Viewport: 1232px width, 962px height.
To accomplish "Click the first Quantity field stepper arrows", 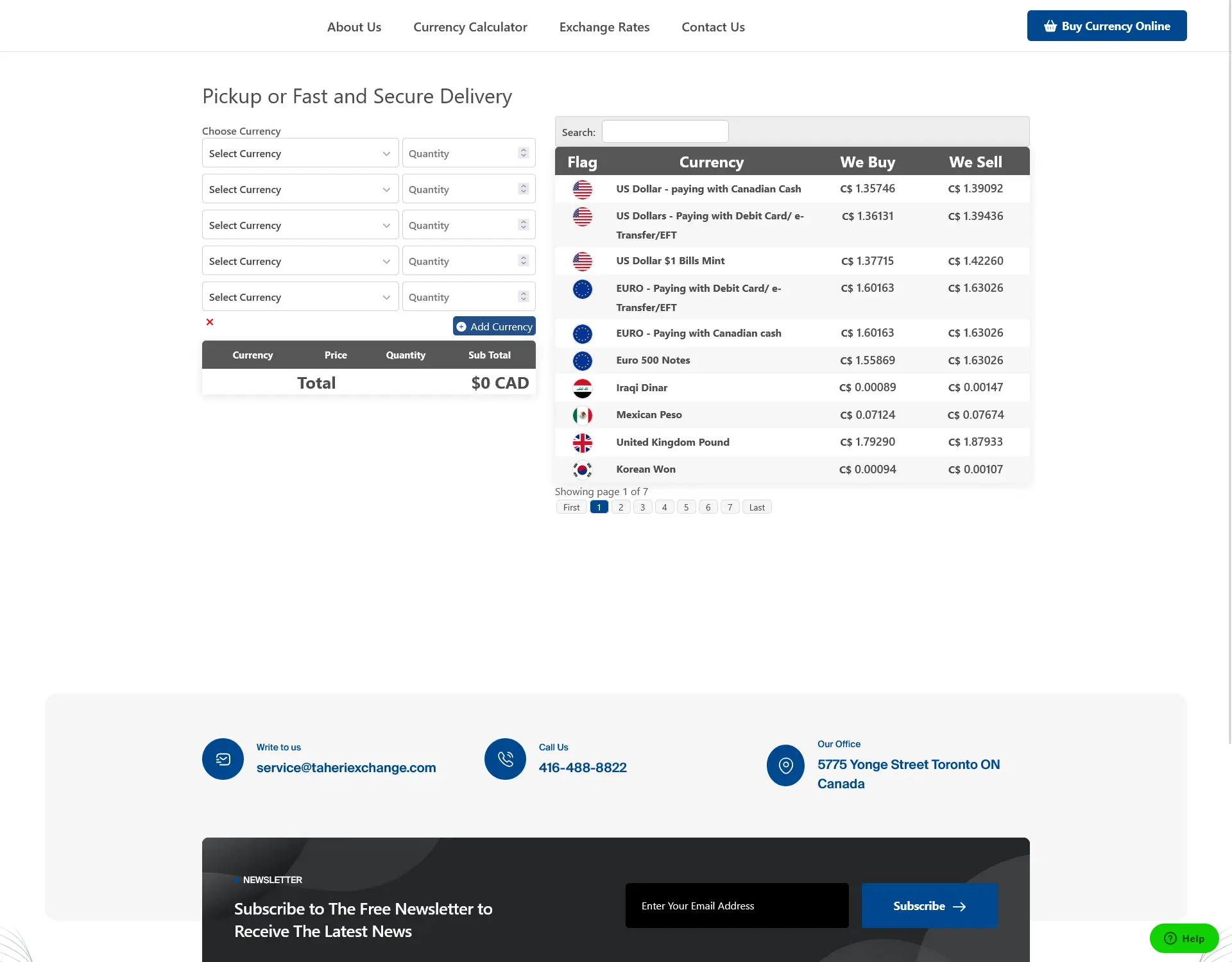I will click(x=524, y=153).
